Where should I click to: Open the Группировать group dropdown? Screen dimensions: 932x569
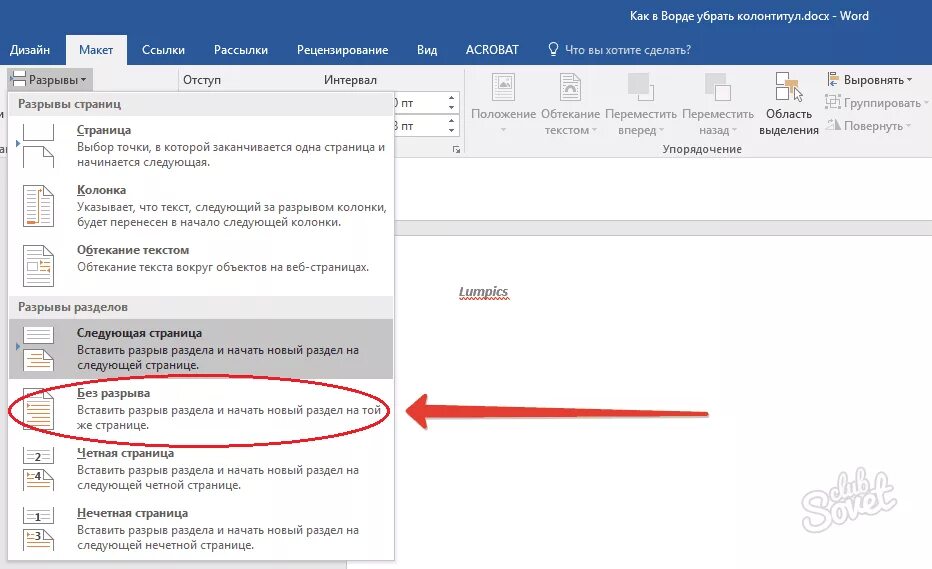[x=876, y=103]
